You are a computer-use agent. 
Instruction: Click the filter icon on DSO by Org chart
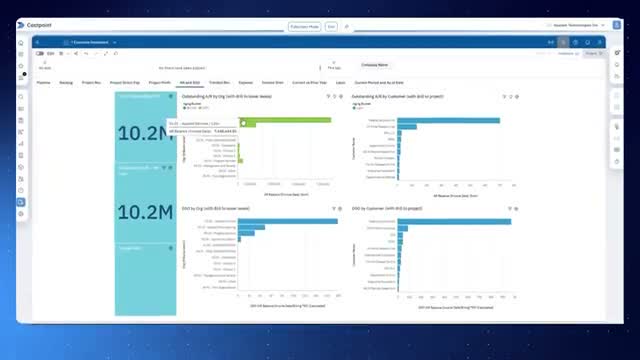pyautogui.click(x=334, y=209)
